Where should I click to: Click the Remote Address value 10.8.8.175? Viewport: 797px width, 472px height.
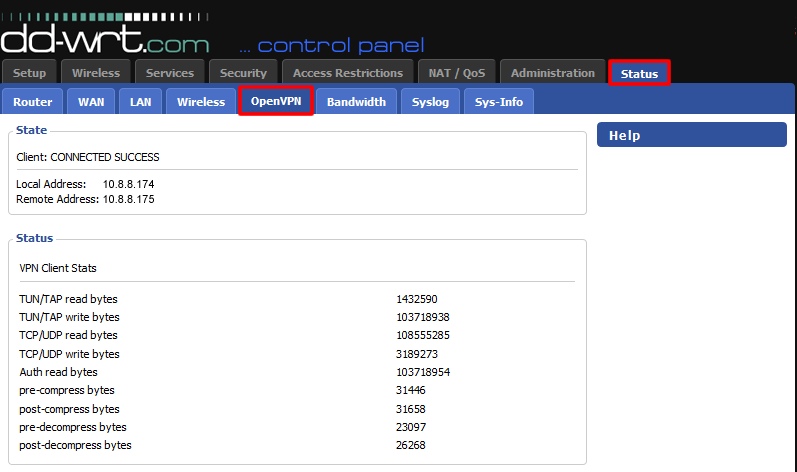click(x=128, y=199)
